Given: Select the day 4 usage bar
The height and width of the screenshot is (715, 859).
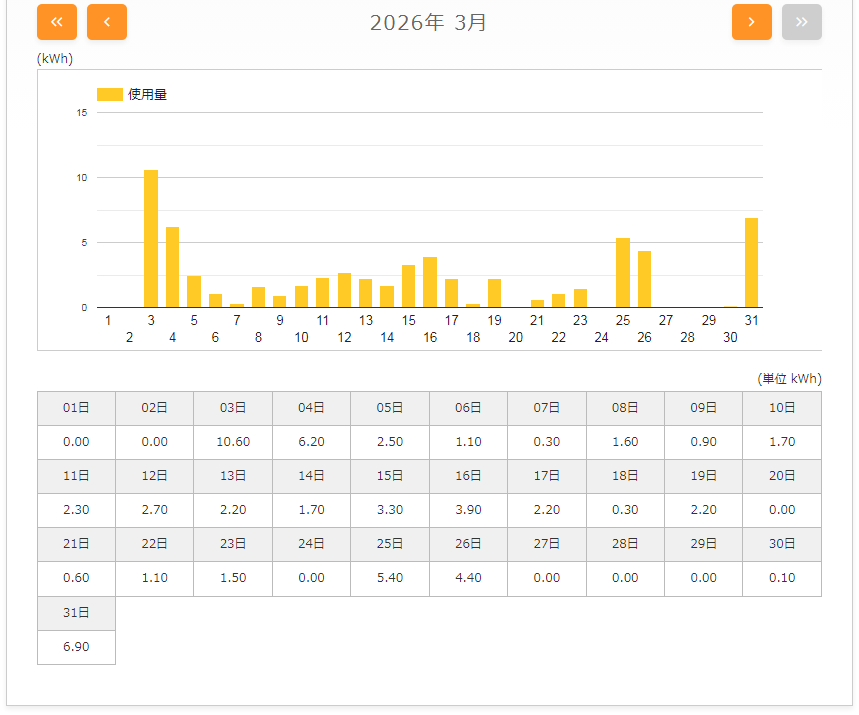Looking at the screenshot, I should click(x=172, y=267).
